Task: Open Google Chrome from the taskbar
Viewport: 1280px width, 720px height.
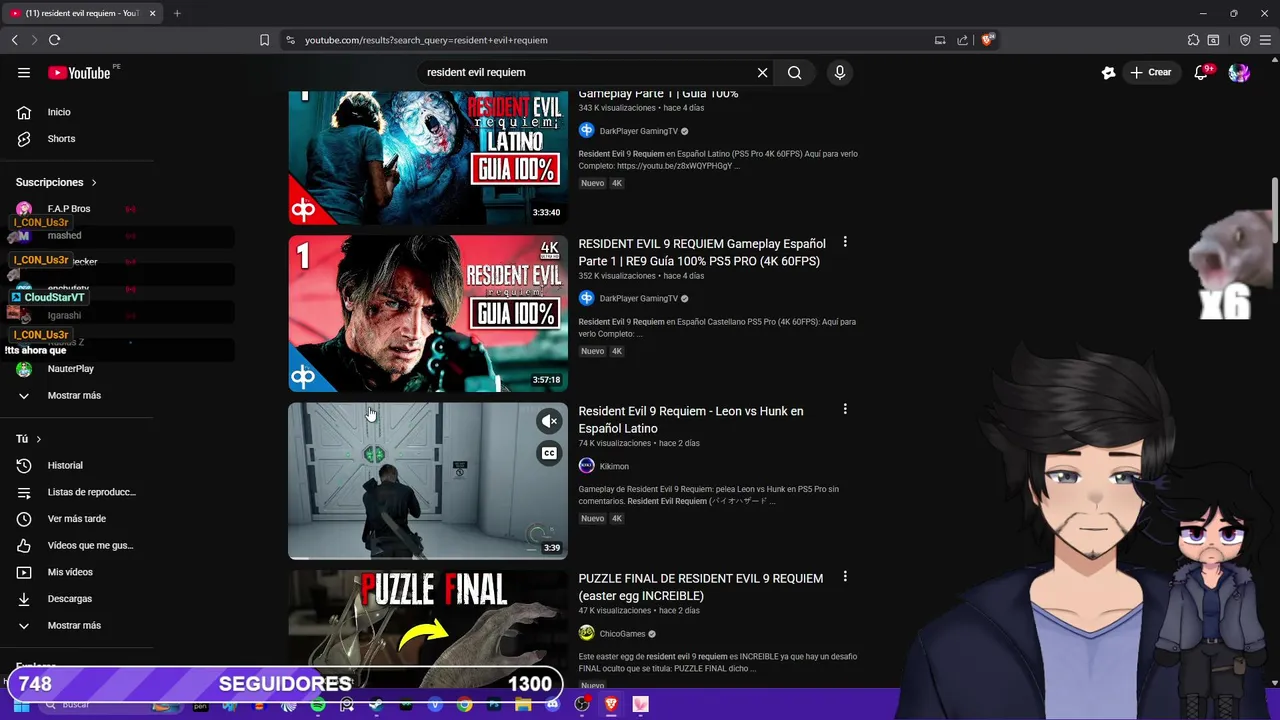Action: pyautogui.click(x=465, y=704)
